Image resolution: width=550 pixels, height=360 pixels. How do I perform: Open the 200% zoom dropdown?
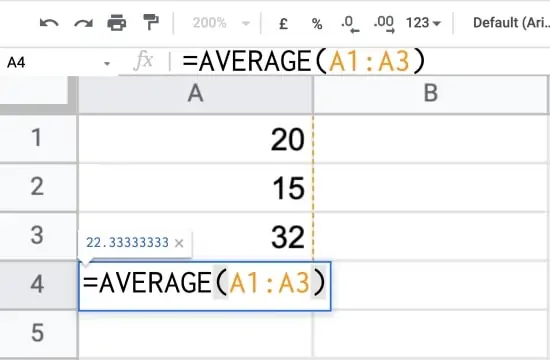(x=221, y=23)
